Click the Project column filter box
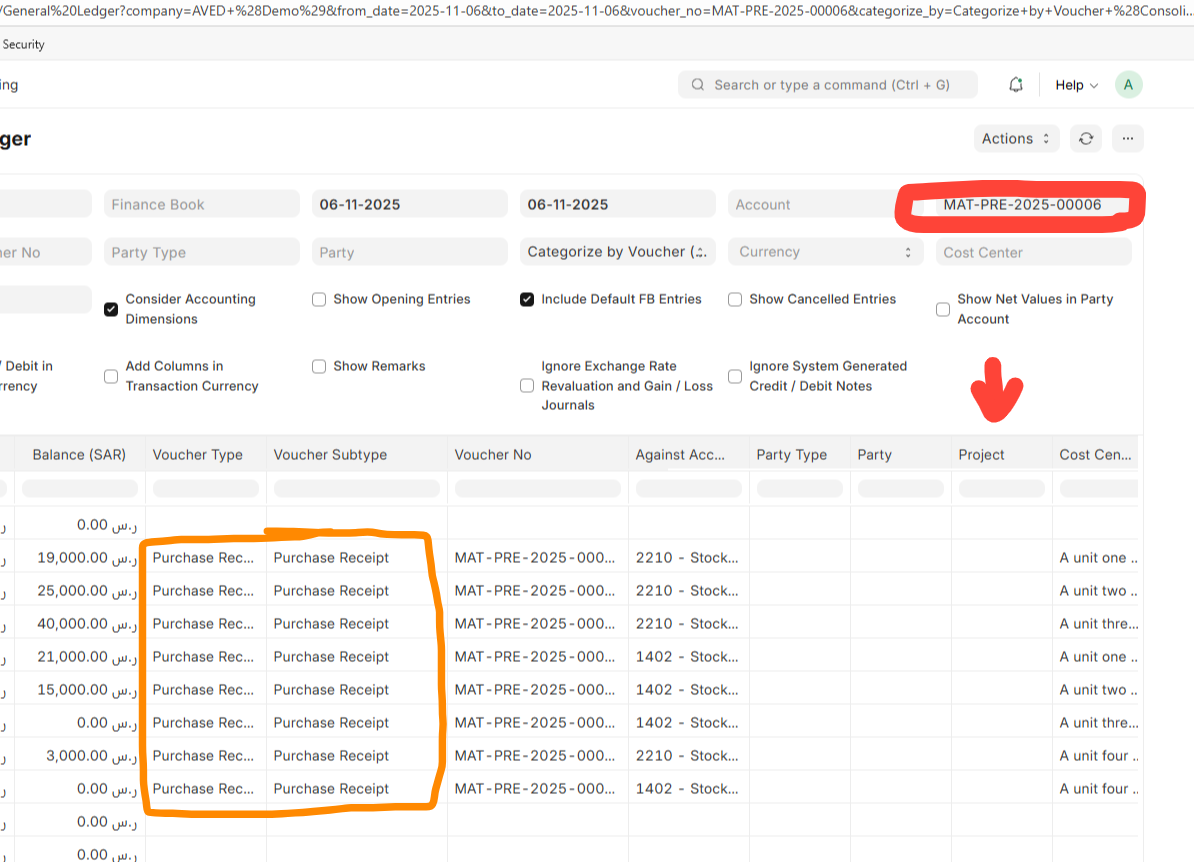Screen dimensions: 1194x862 tap(1001, 489)
